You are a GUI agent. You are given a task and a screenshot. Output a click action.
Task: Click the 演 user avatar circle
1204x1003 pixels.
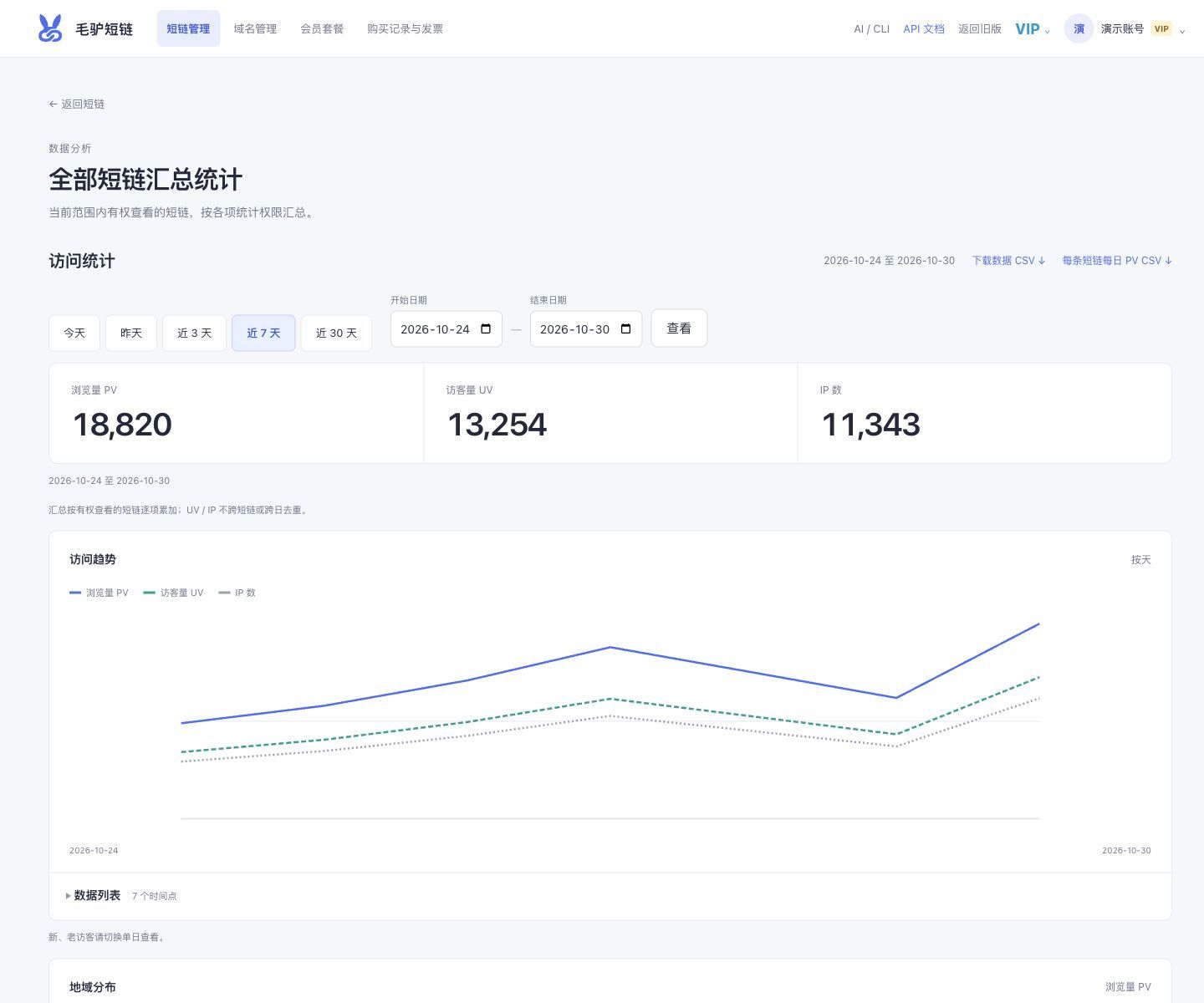click(x=1079, y=28)
